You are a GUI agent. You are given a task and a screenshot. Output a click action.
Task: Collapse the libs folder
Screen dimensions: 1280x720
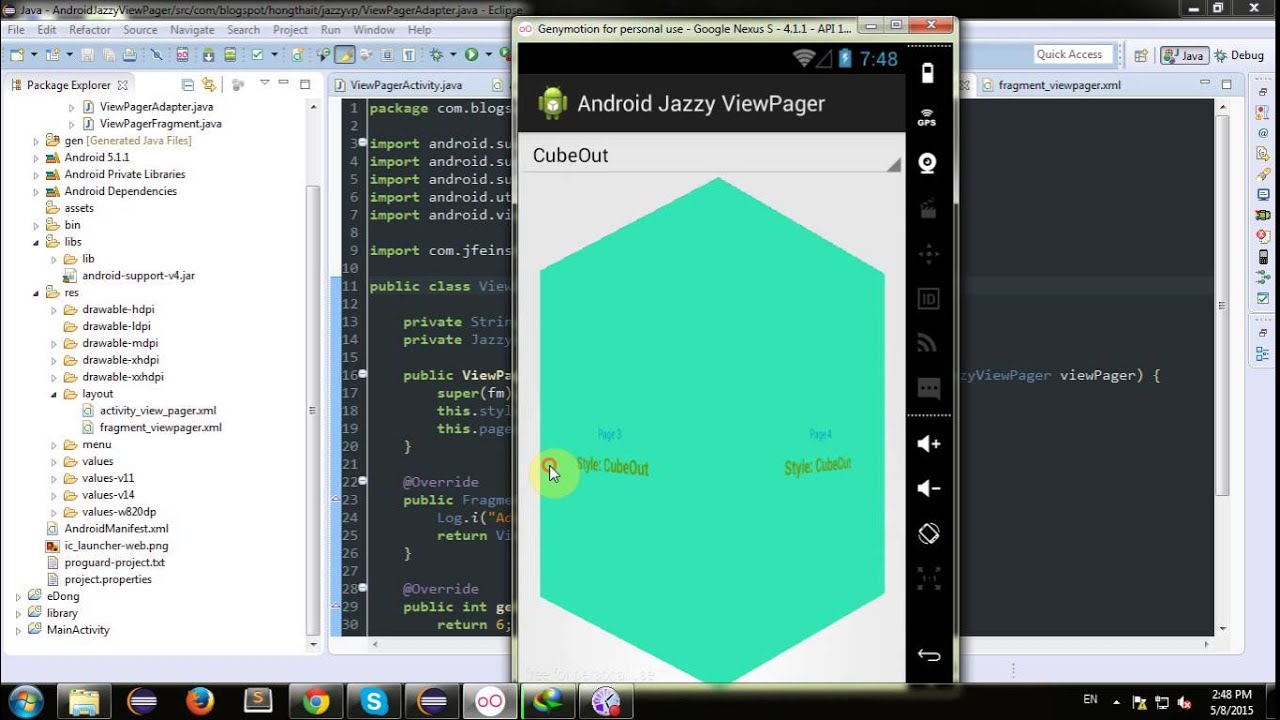coord(37,242)
